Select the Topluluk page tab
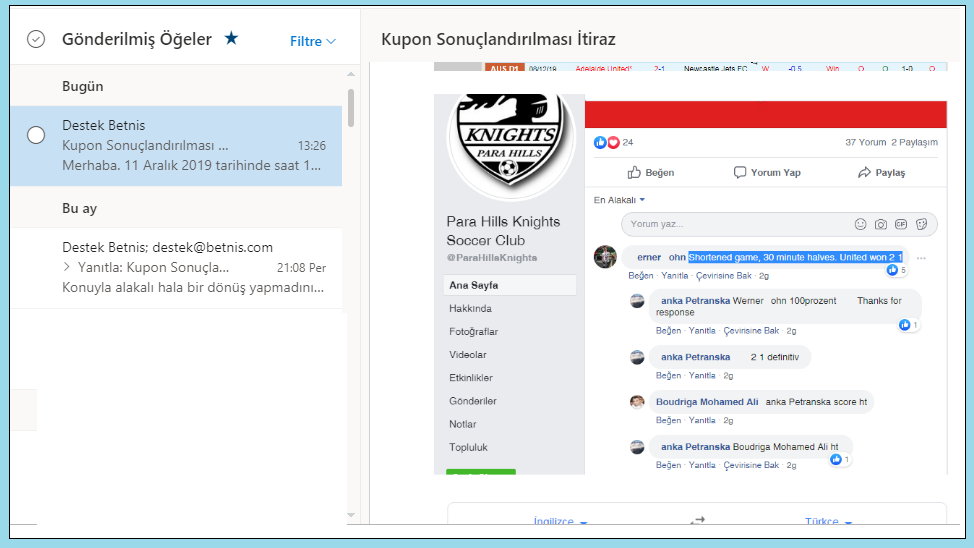974x548 pixels. tap(468, 447)
